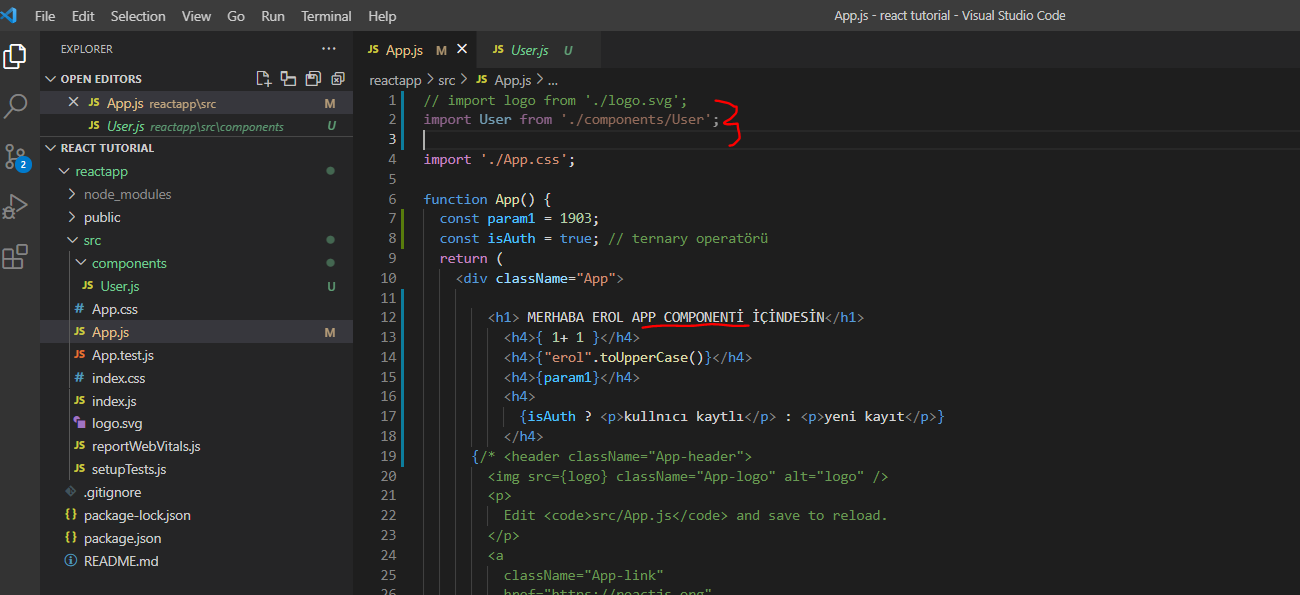Close App.js in Open Editors list
The image size is (1300, 595).
pyautogui.click(x=73, y=102)
